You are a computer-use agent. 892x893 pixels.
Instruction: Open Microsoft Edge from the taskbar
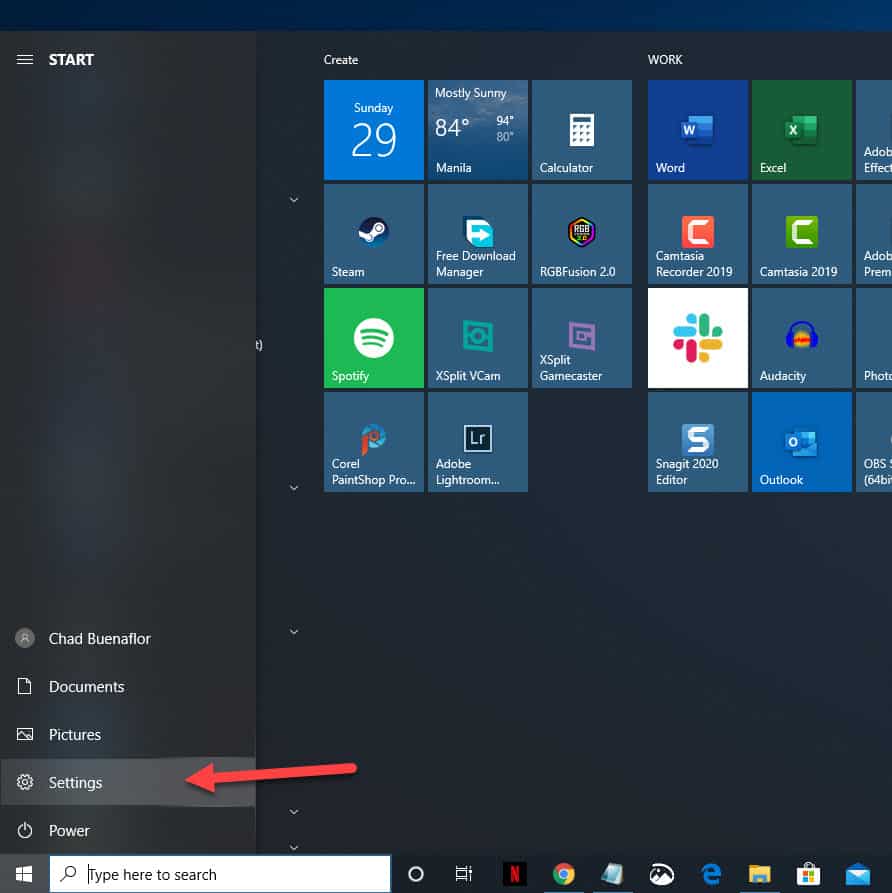710,874
